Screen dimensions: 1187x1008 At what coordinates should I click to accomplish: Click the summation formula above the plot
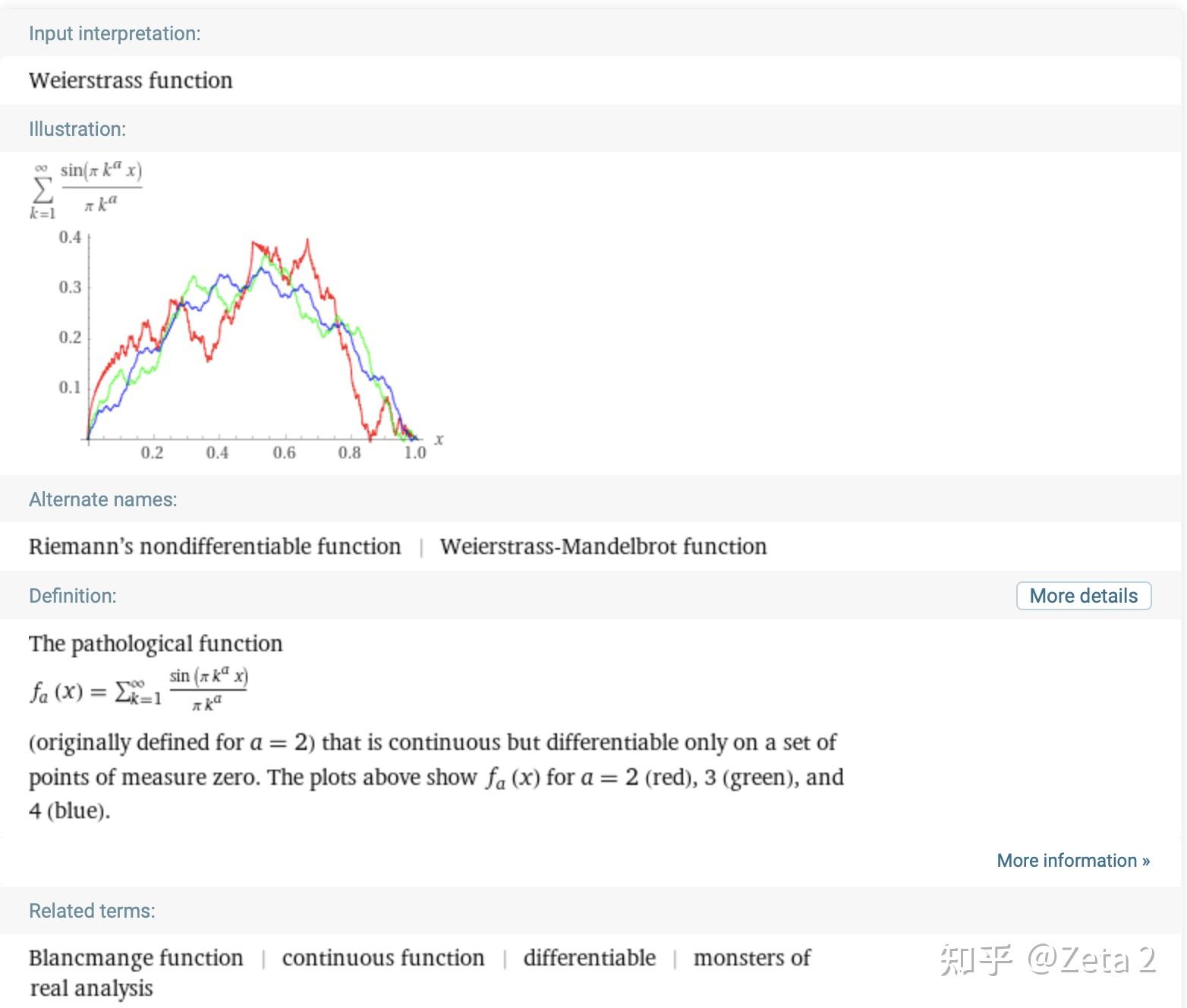[x=86, y=190]
